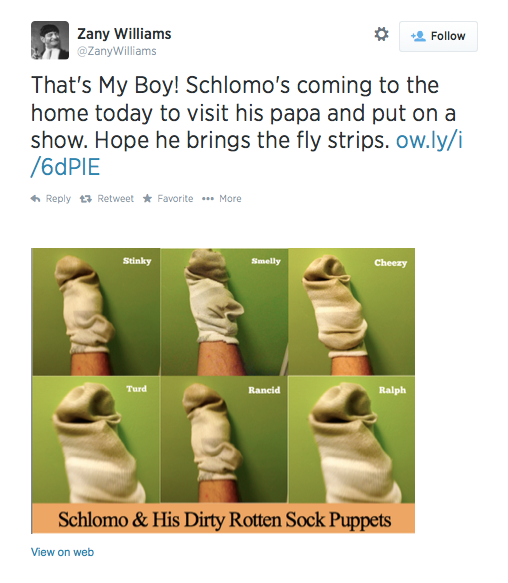This screenshot has height=583, width=508.
Task: Open the Cheezy sock puppet photo
Action: 351,312
